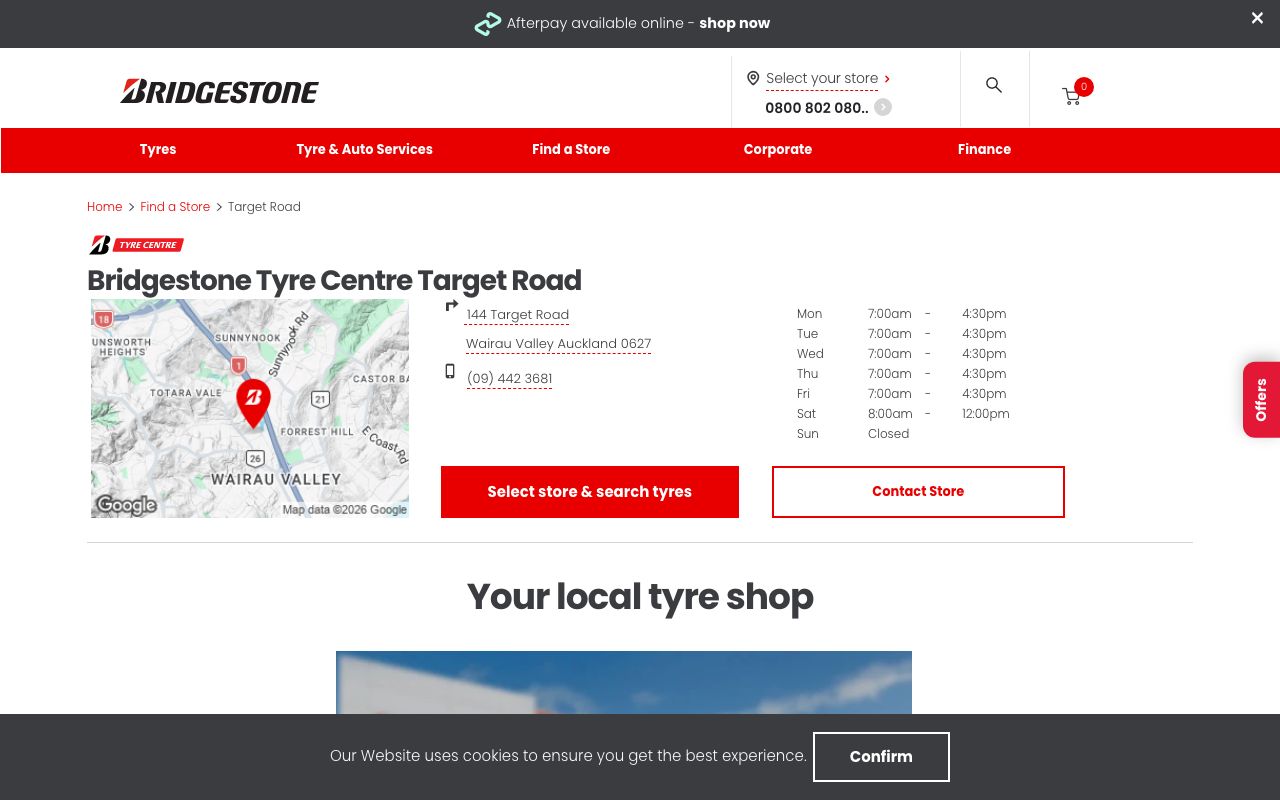Open the search magnifier icon
Image resolution: width=1280 pixels, height=800 pixels.
pyautogui.click(x=994, y=85)
